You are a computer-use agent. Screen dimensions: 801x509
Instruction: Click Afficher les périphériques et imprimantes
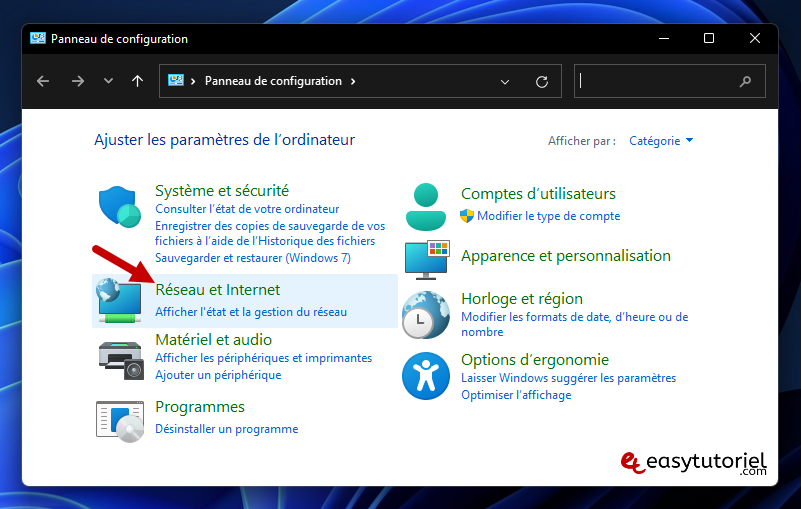(264, 358)
